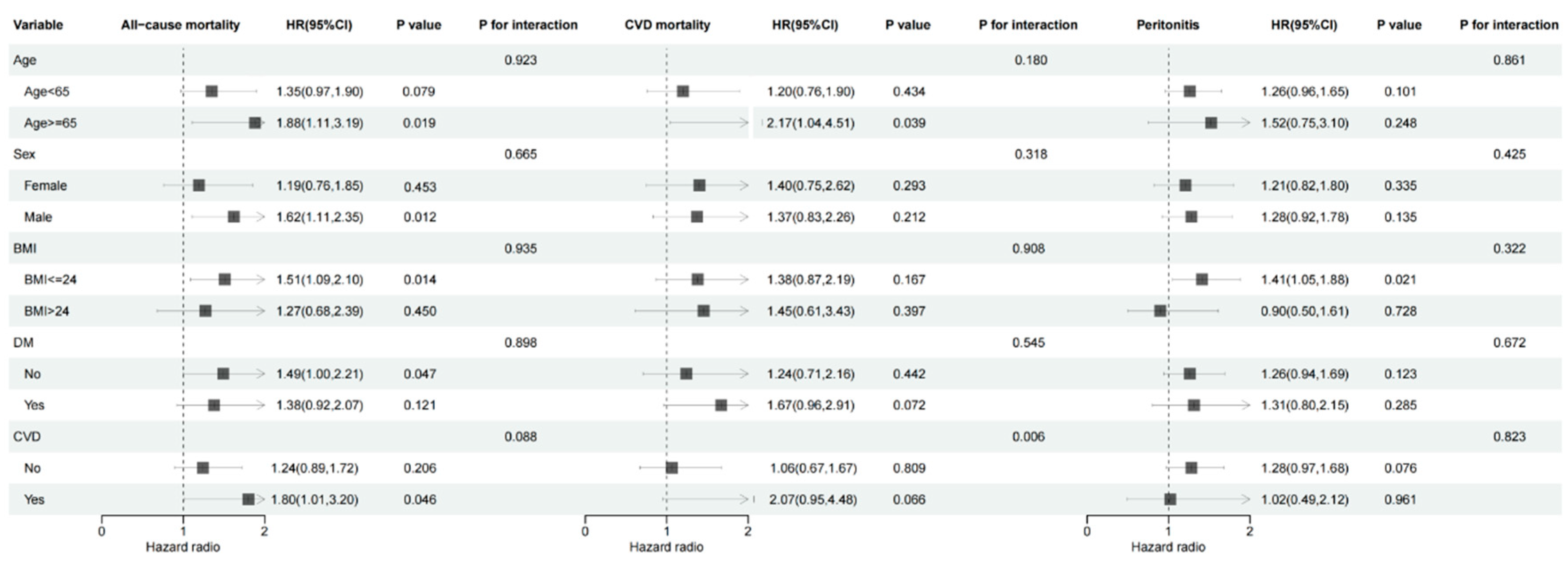
Task: Click the Age<65 all-cause mortality square marker
Action: click(212, 91)
